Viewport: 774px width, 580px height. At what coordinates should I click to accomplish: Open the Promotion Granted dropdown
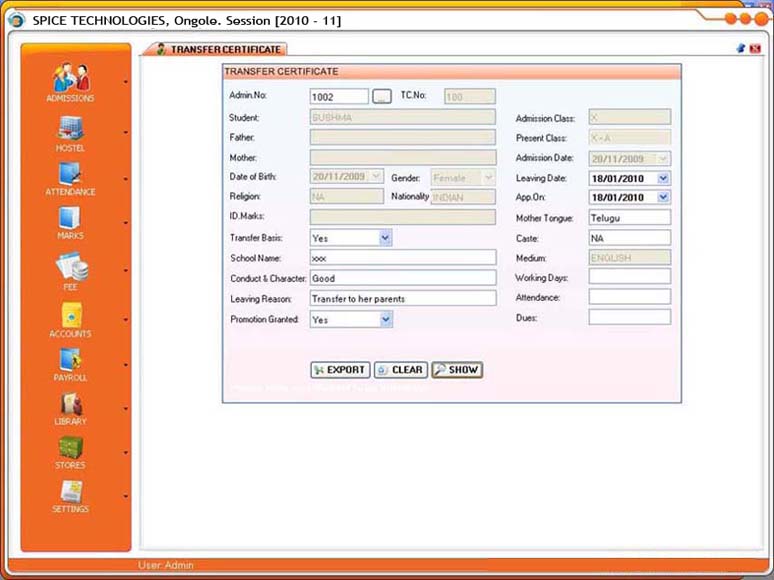coord(385,319)
